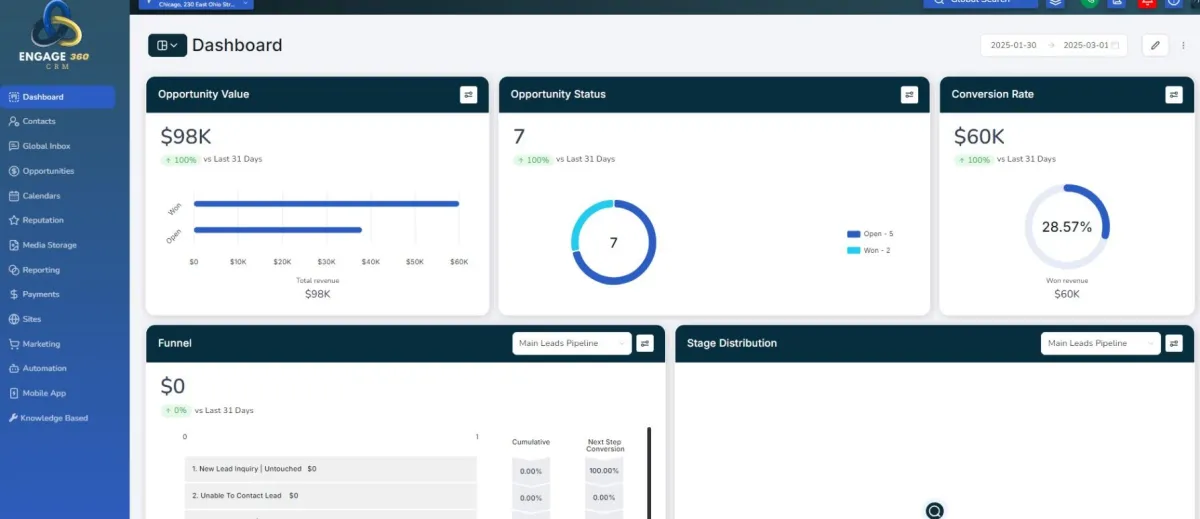Click the 'Next Step Conversion' column header

[x=604, y=445]
